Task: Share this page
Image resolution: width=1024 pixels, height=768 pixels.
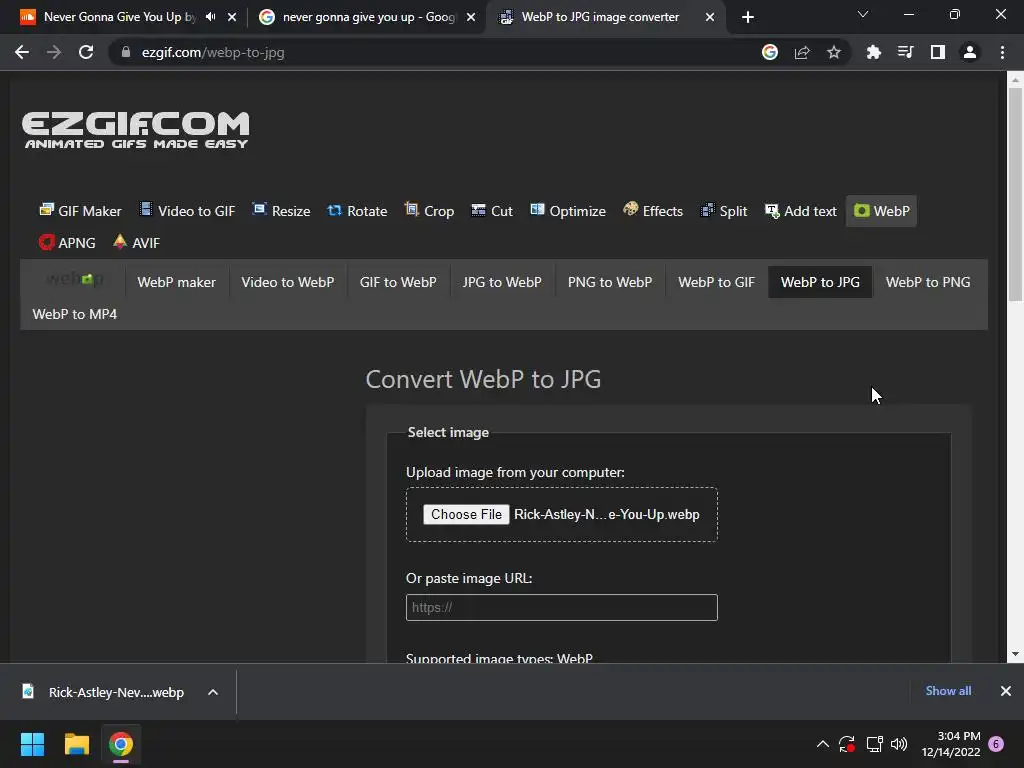Action: click(802, 52)
